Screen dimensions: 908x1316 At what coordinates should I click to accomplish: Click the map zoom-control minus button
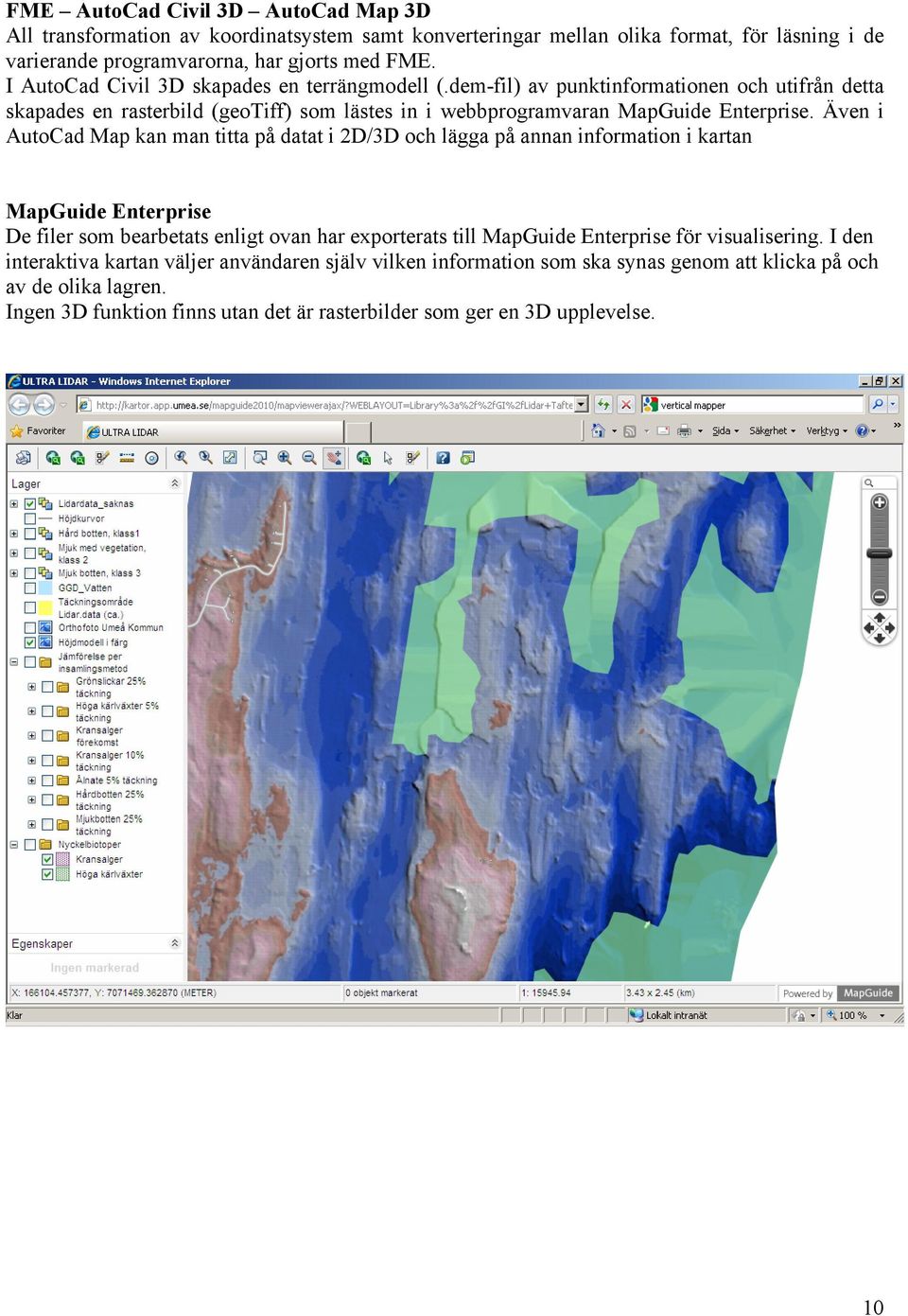pyautogui.click(x=880, y=597)
